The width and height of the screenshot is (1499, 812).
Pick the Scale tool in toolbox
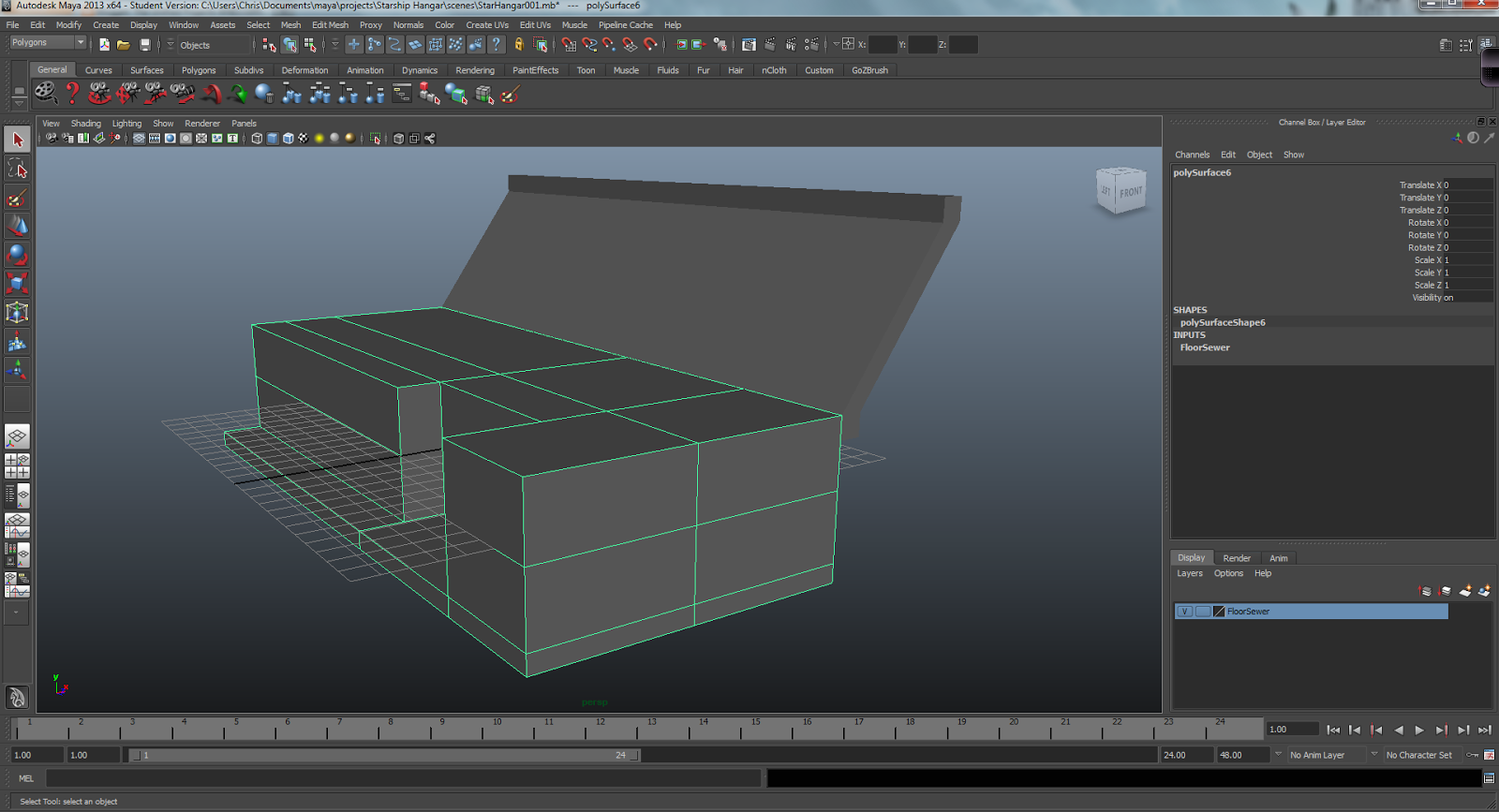(x=17, y=283)
